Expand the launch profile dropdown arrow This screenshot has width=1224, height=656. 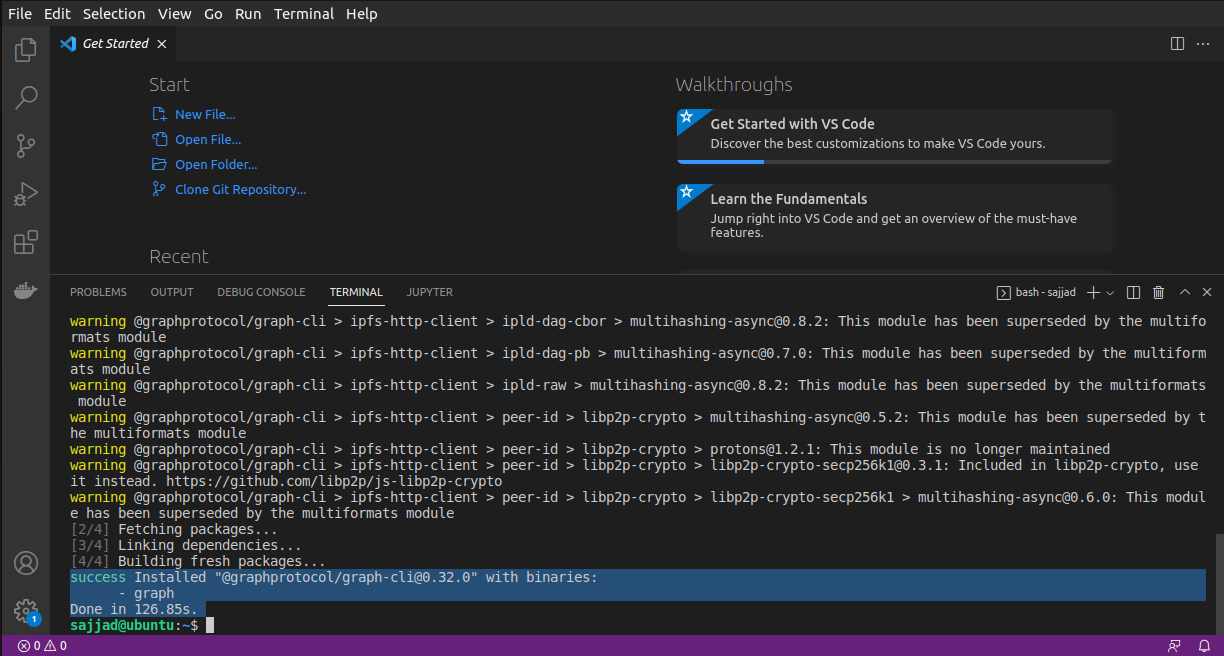tap(1110, 293)
